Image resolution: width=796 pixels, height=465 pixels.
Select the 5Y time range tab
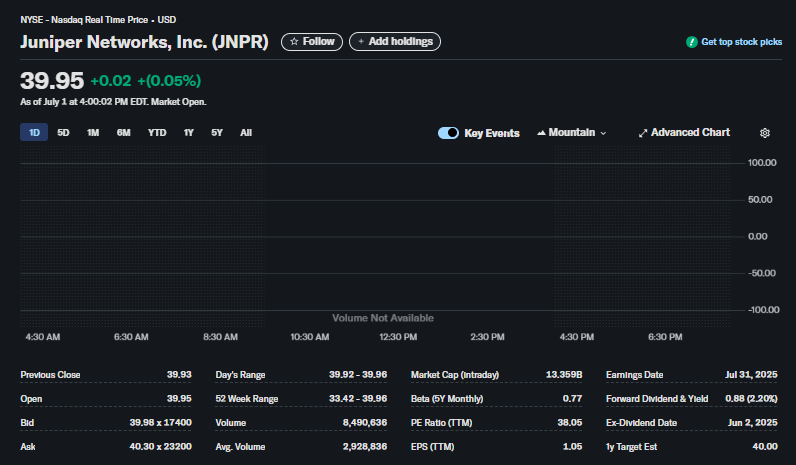217,132
